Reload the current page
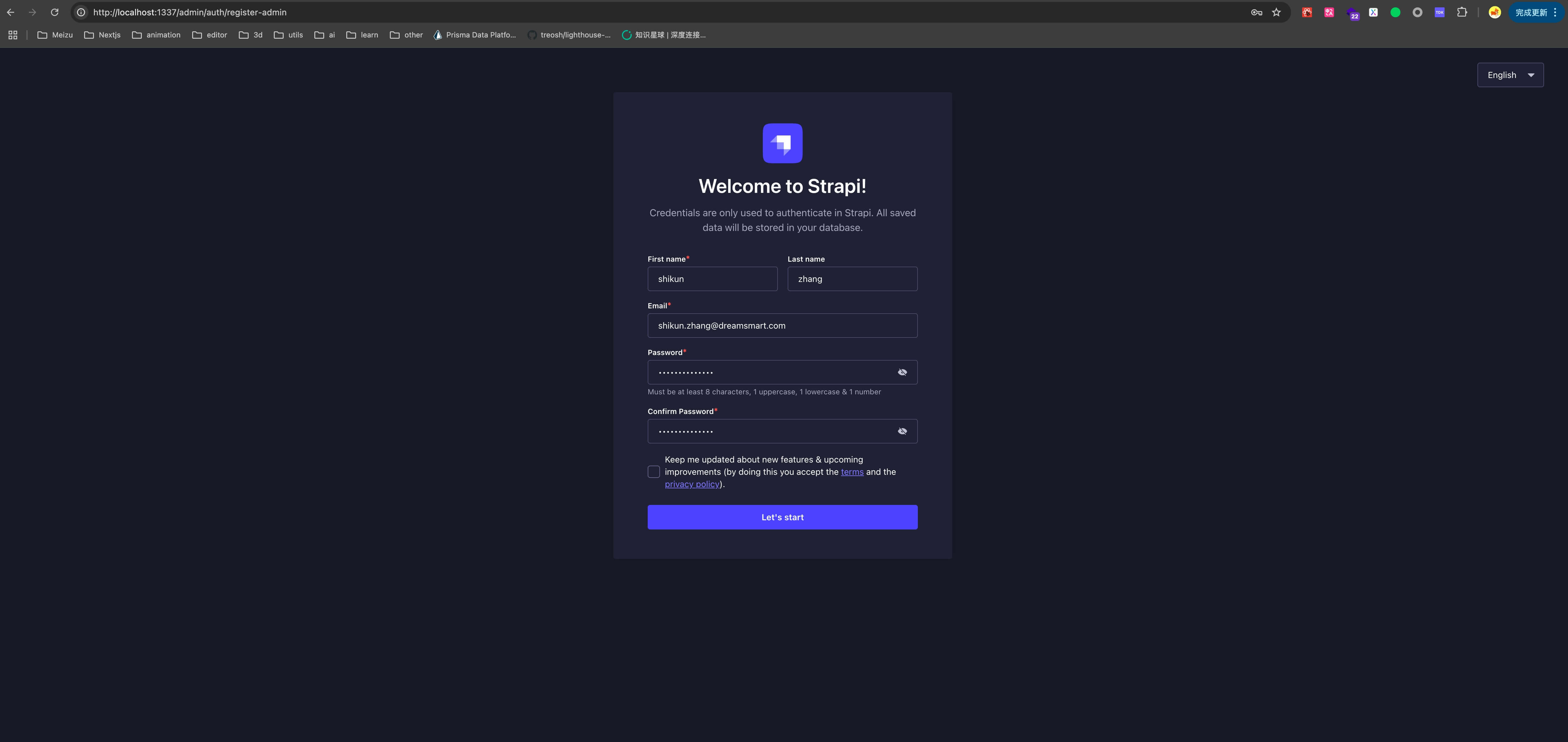 [x=54, y=12]
